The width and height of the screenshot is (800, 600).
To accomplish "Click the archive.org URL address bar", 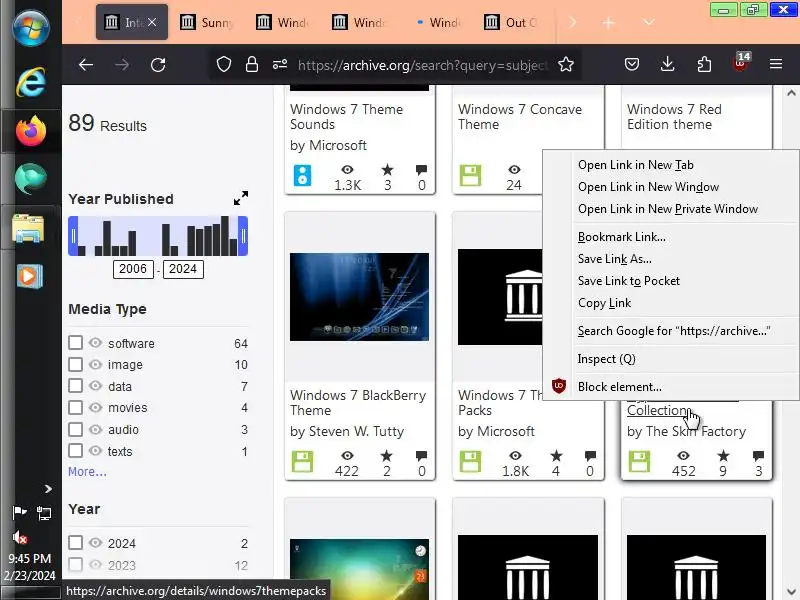I will (x=422, y=65).
